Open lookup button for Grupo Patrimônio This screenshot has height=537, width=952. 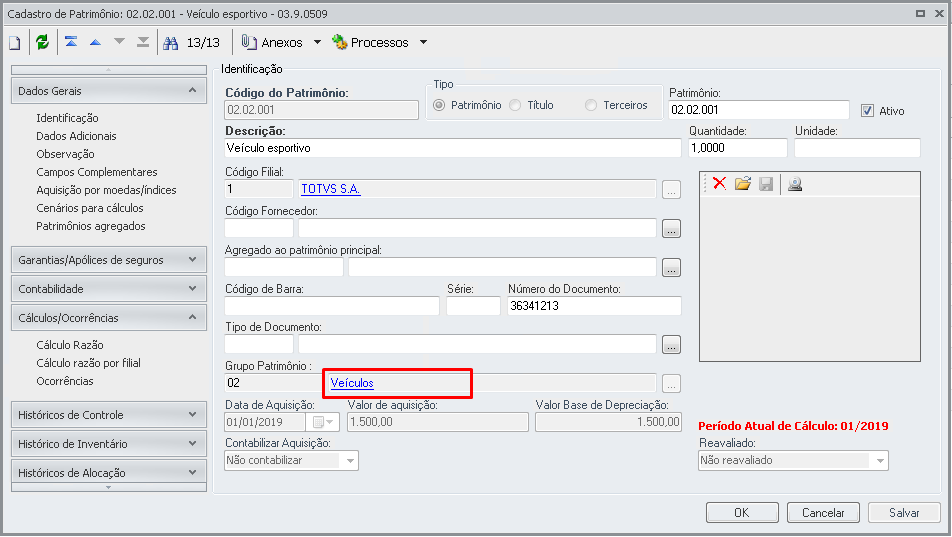pos(671,384)
